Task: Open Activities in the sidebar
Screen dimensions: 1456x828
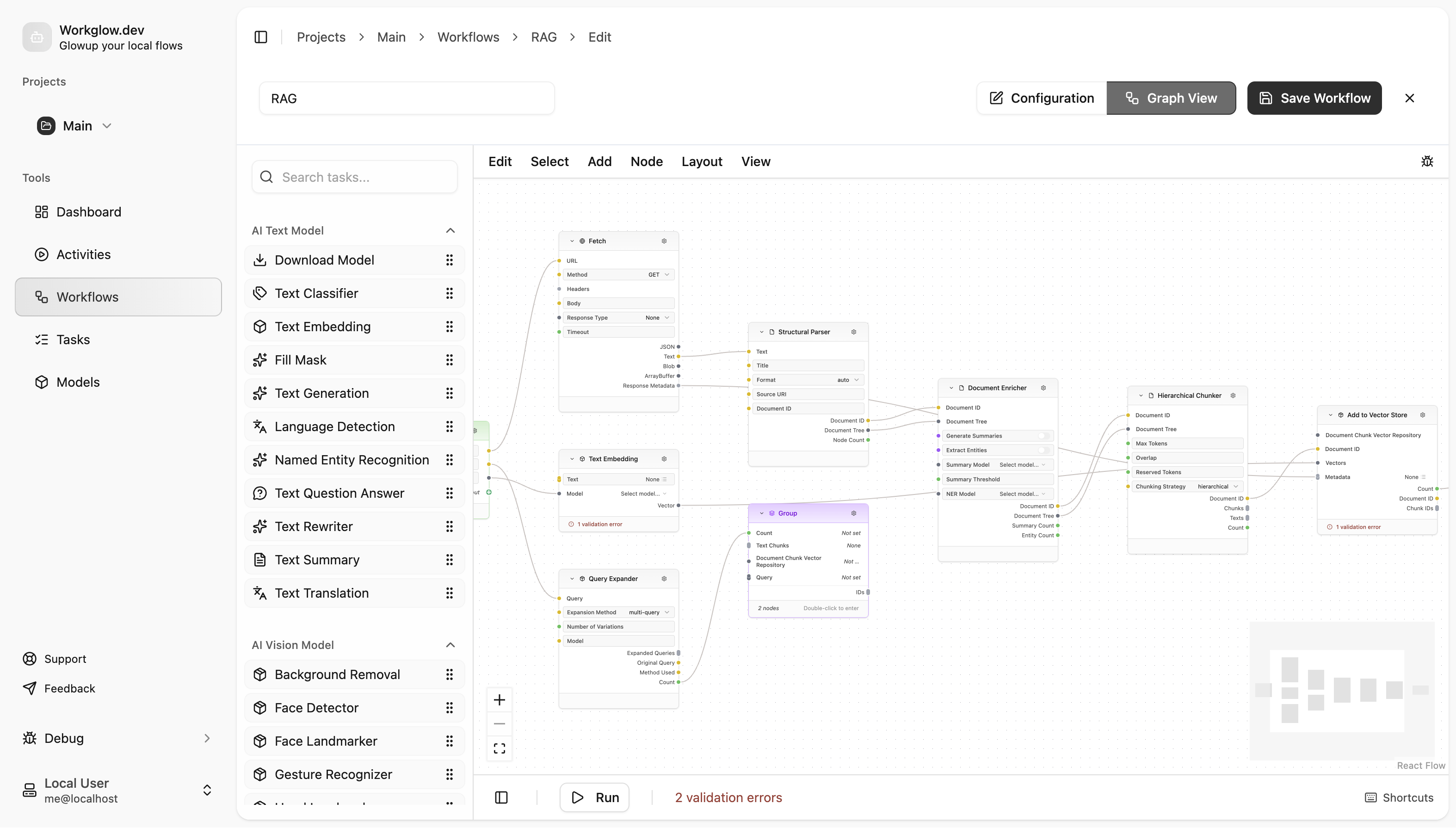Action: click(x=118, y=255)
